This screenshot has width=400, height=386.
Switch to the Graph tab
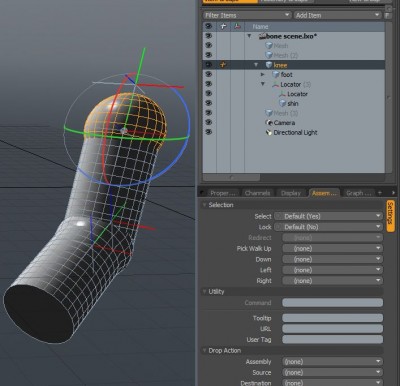pos(358,193)
